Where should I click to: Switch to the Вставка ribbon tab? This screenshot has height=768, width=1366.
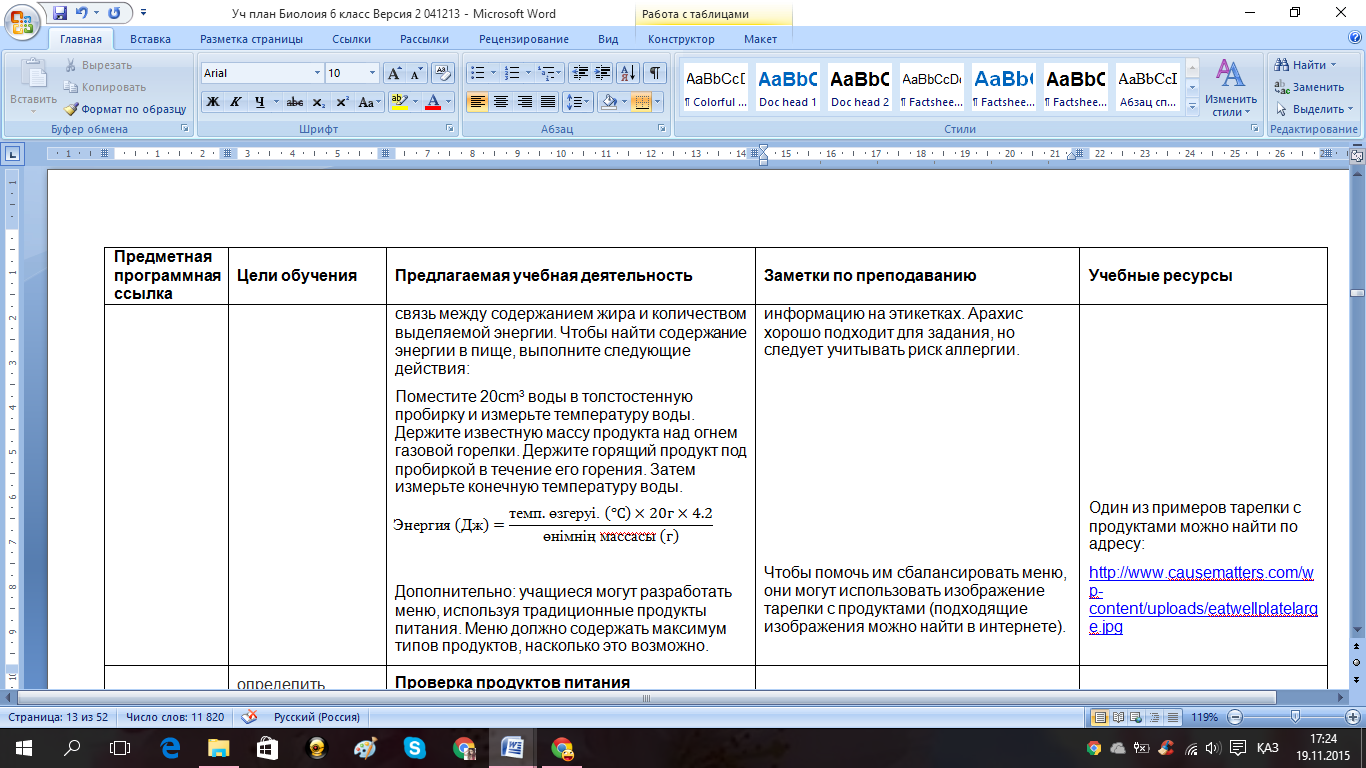pos(150,39)
